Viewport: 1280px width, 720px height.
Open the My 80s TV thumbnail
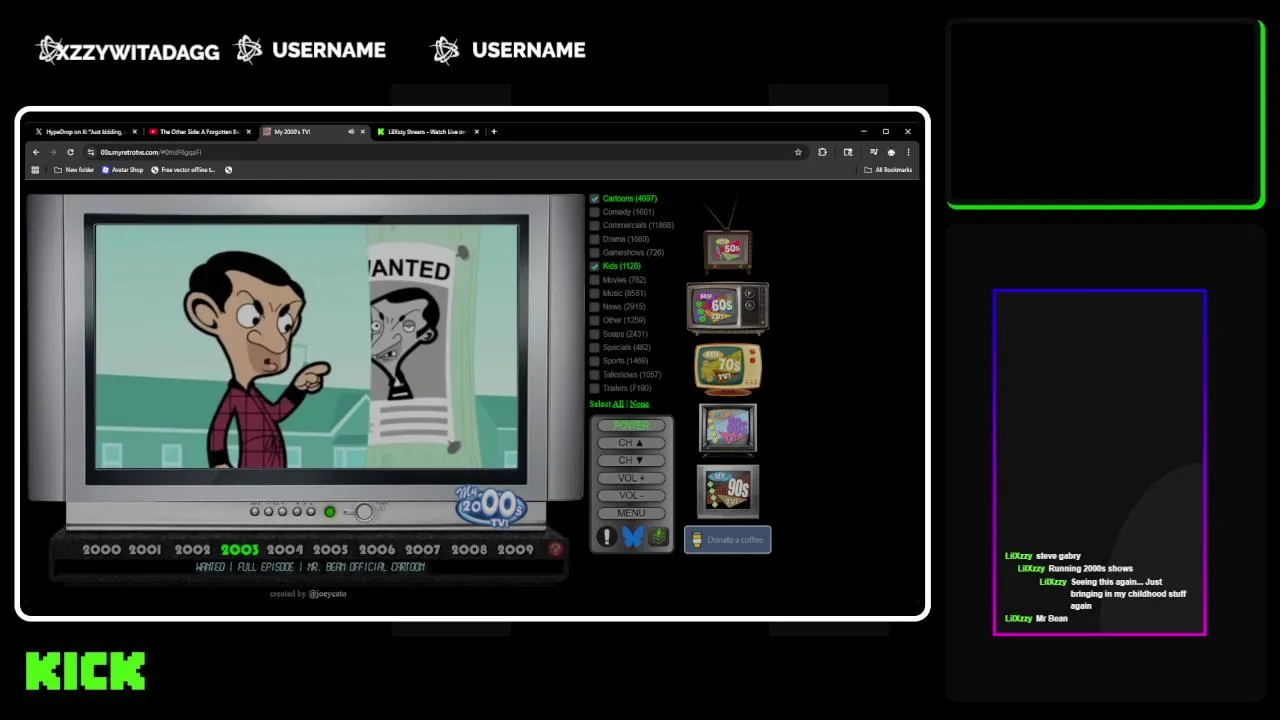[727, 429]
